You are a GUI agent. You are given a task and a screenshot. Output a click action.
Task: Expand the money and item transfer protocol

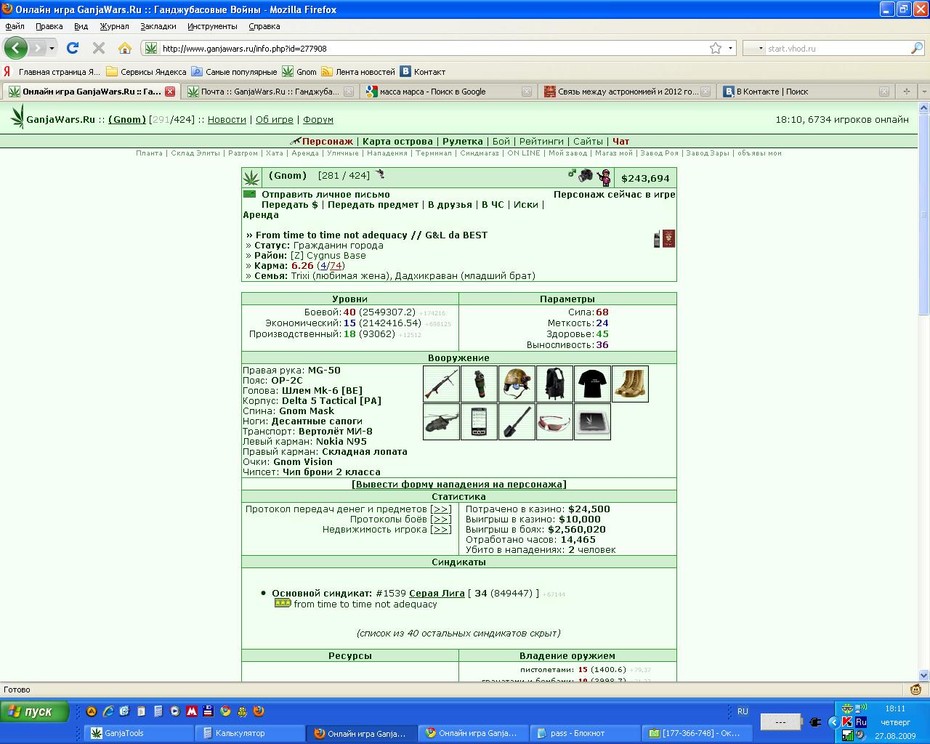point(441,509)
